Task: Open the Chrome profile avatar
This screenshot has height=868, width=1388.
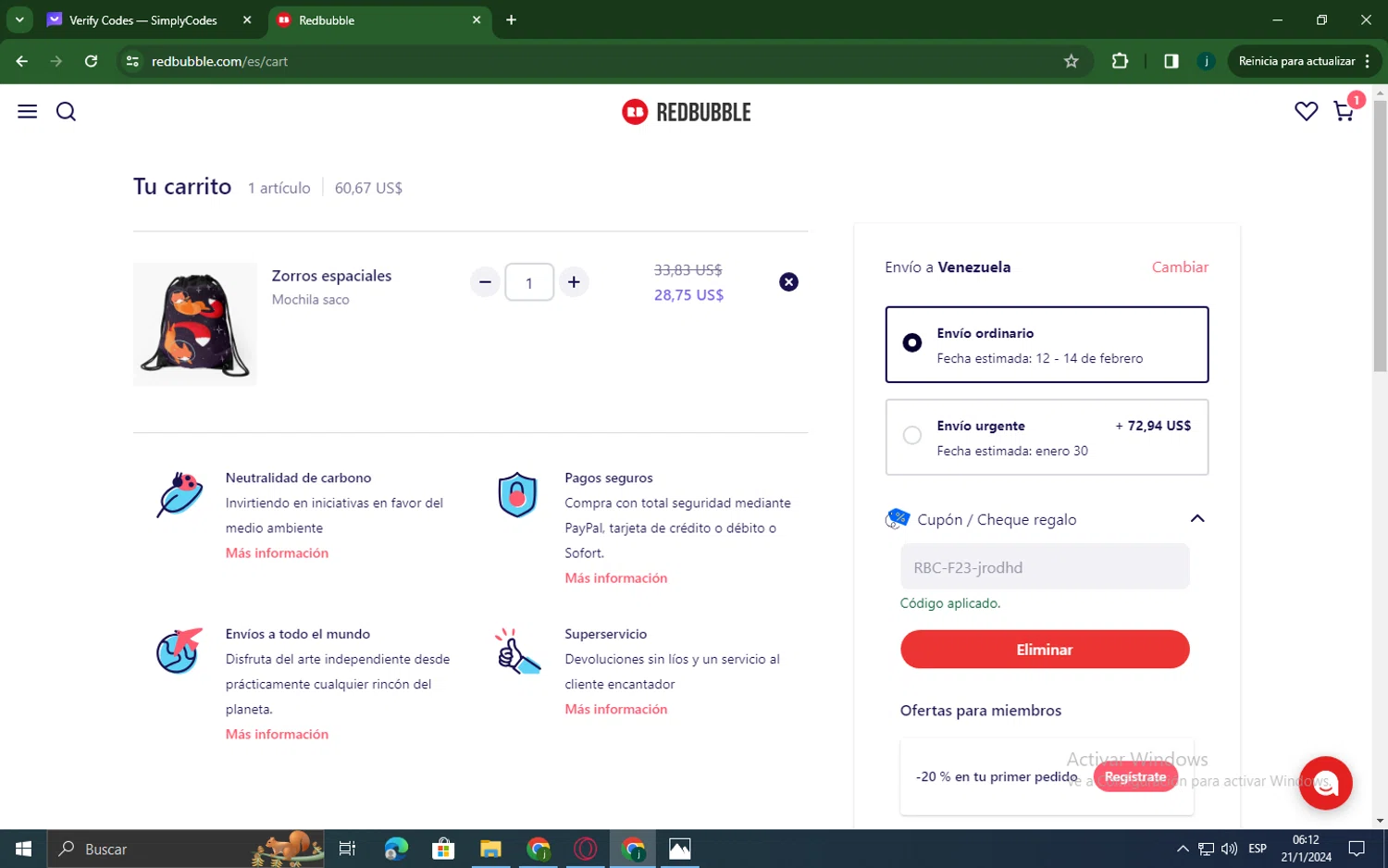Action: click(1206, 61)
